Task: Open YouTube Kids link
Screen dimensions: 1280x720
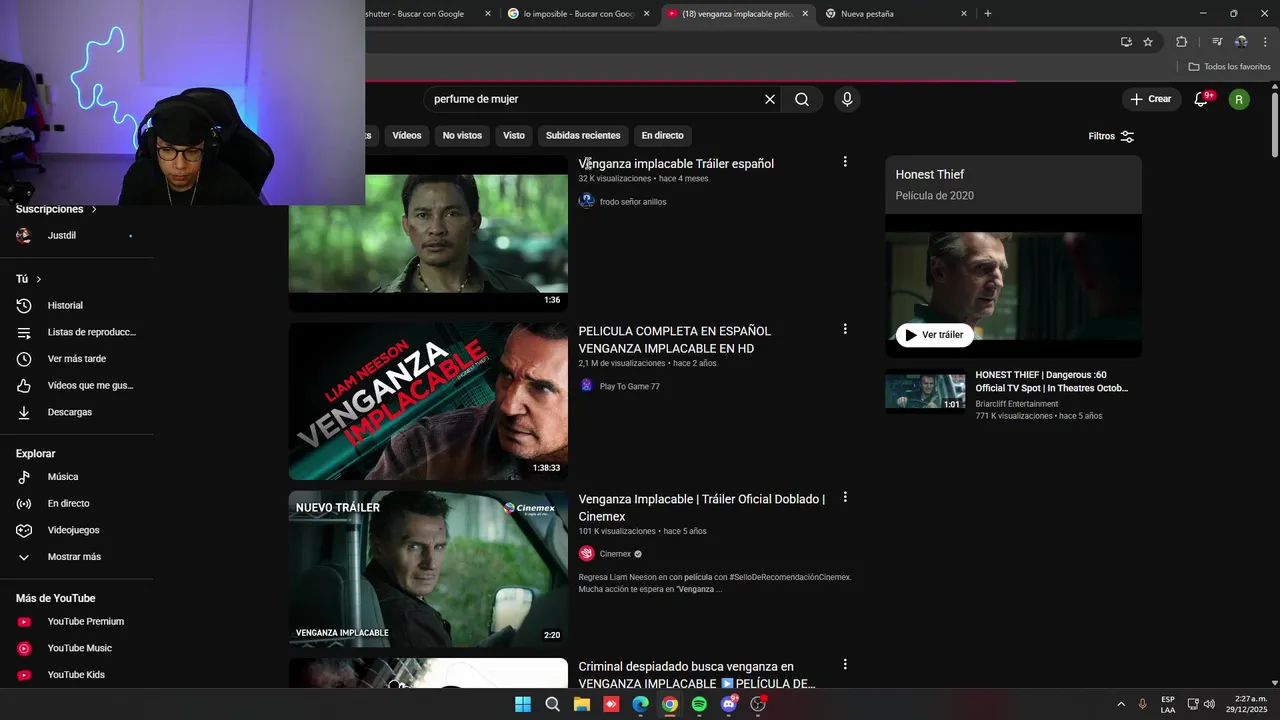Action: coord(76,675)
